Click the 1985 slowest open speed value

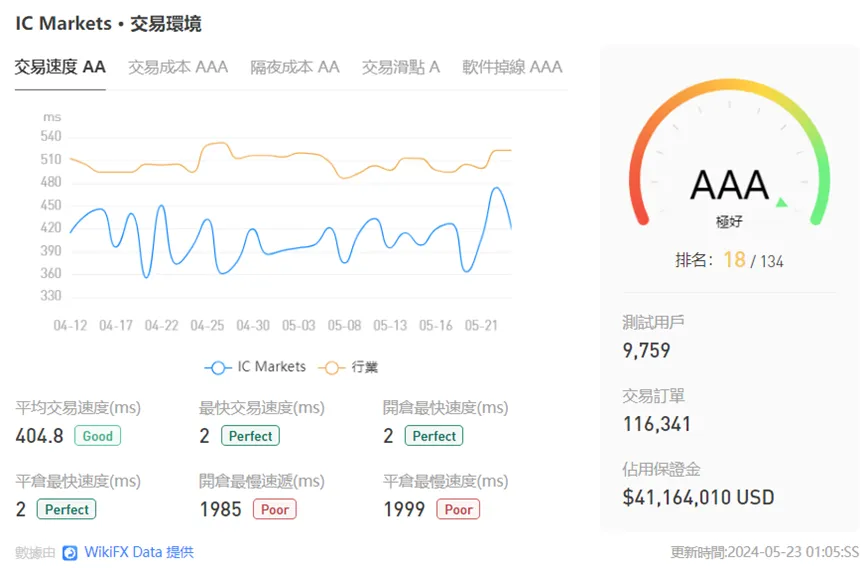pos(221,510)
